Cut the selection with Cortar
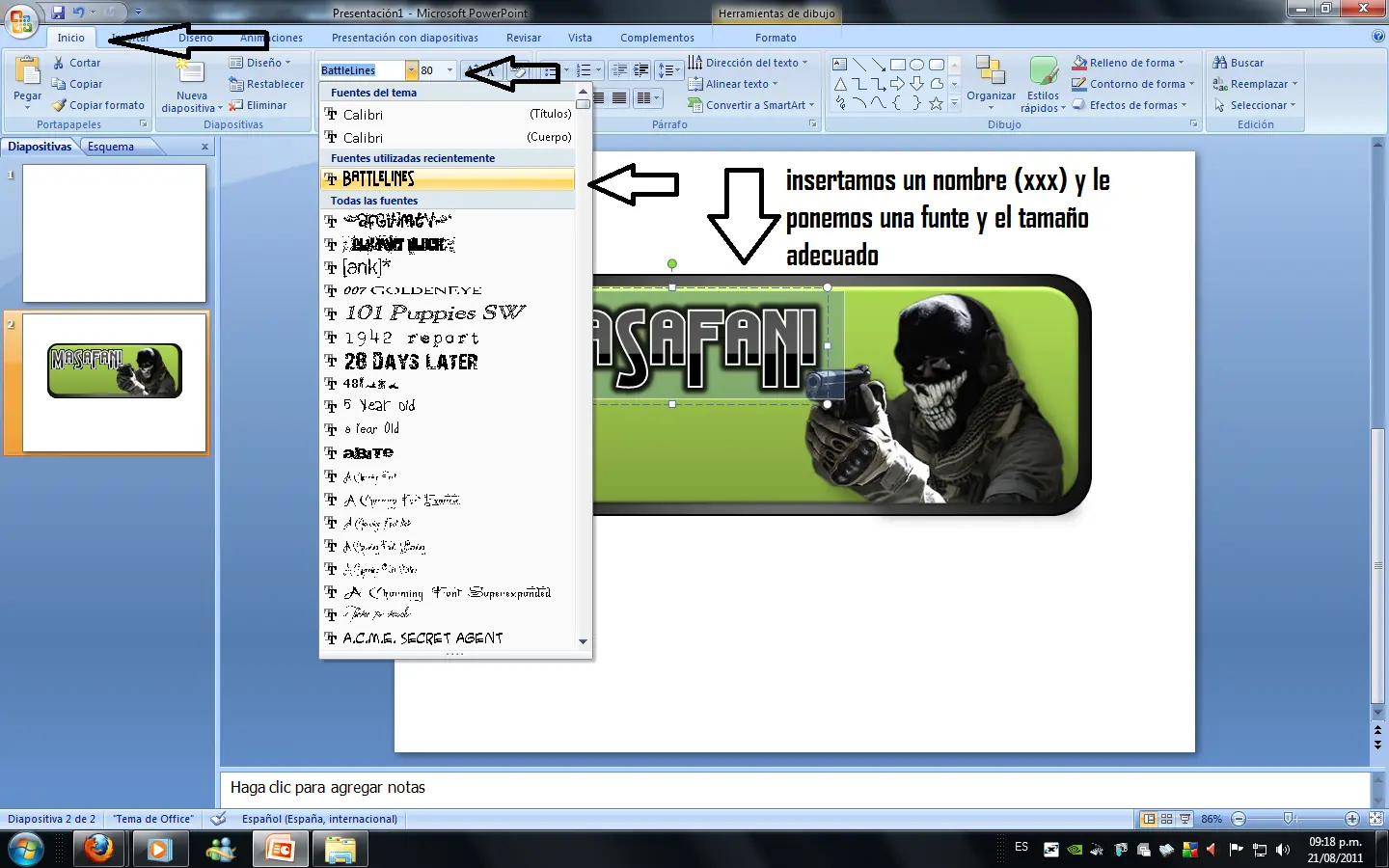 point(76,63)
